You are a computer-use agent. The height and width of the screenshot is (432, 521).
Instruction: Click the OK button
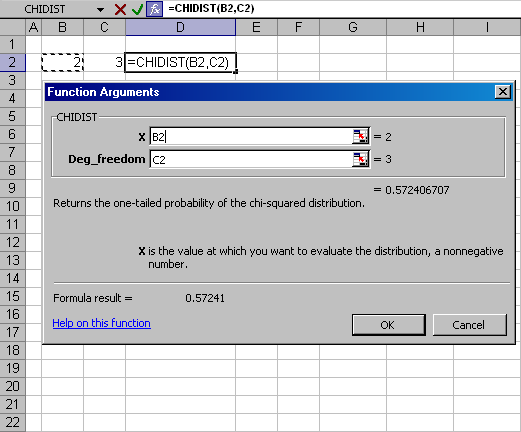389,325
